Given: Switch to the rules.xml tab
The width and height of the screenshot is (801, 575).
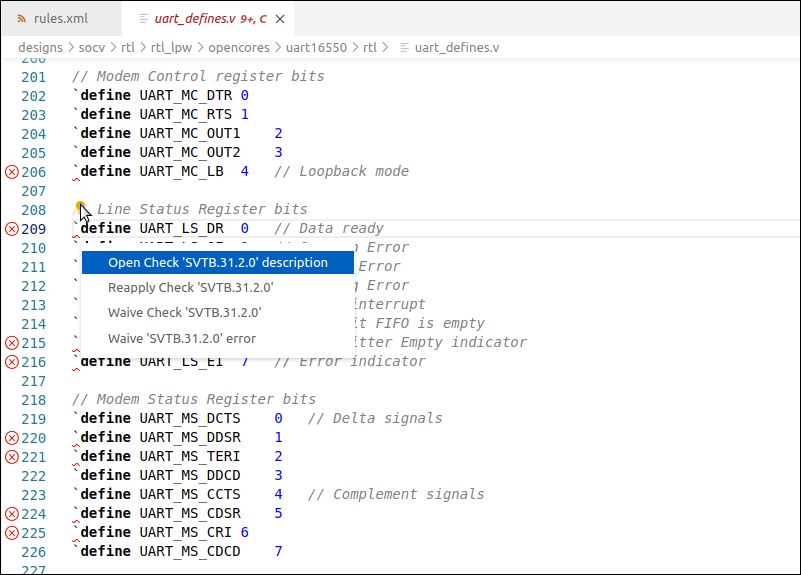Looking at the screenshot, I should [x=61, y=19].
